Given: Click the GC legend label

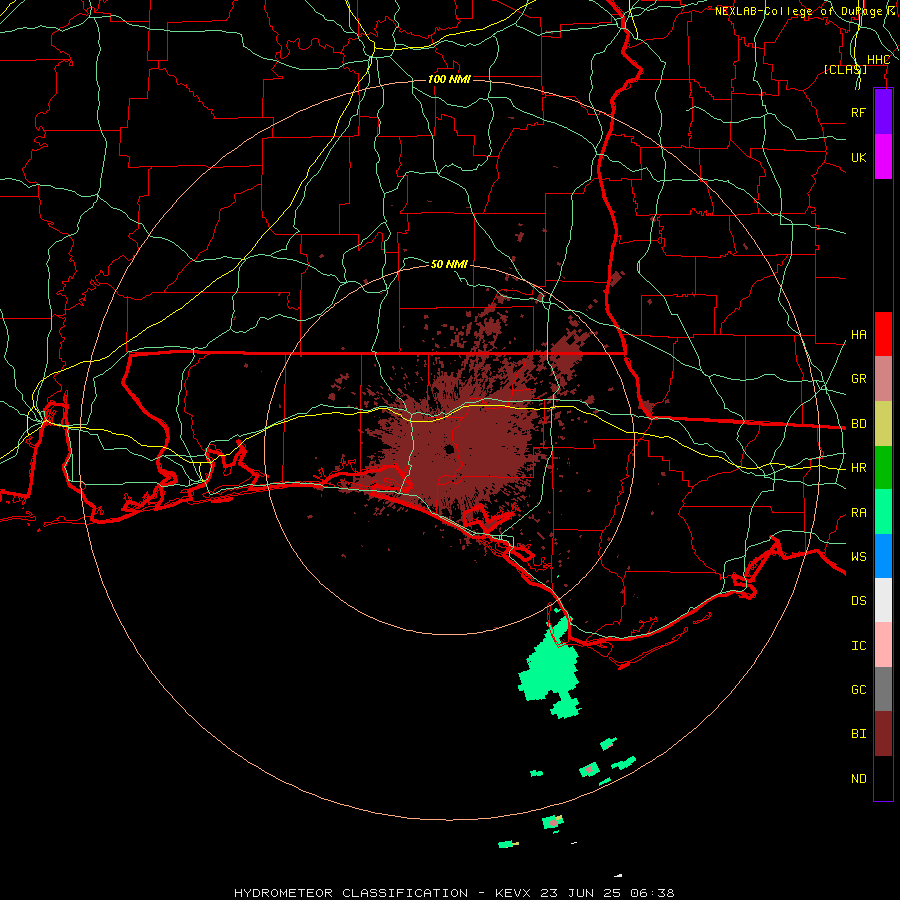Looking at the screenshot, I should click(858, 690).
